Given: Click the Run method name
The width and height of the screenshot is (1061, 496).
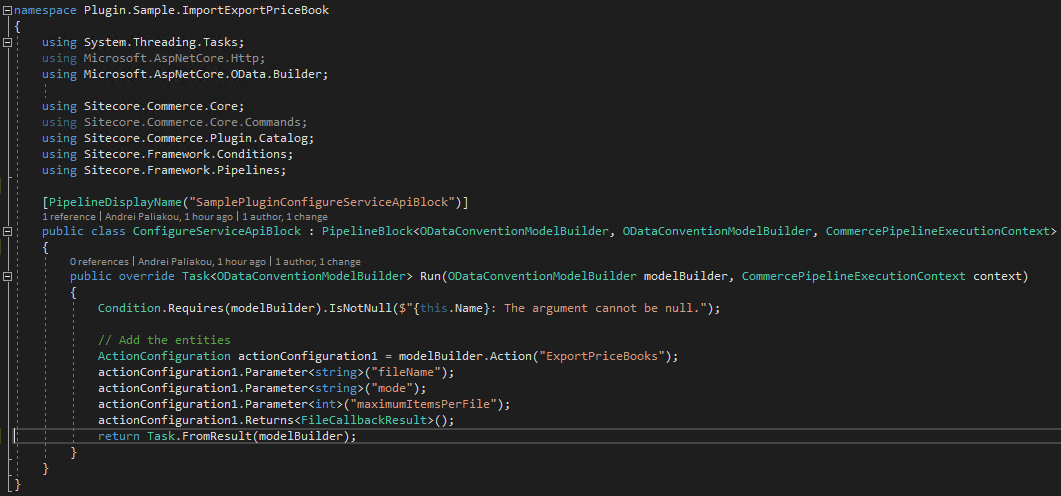Looking at the screenshot, I should [430, 276].
